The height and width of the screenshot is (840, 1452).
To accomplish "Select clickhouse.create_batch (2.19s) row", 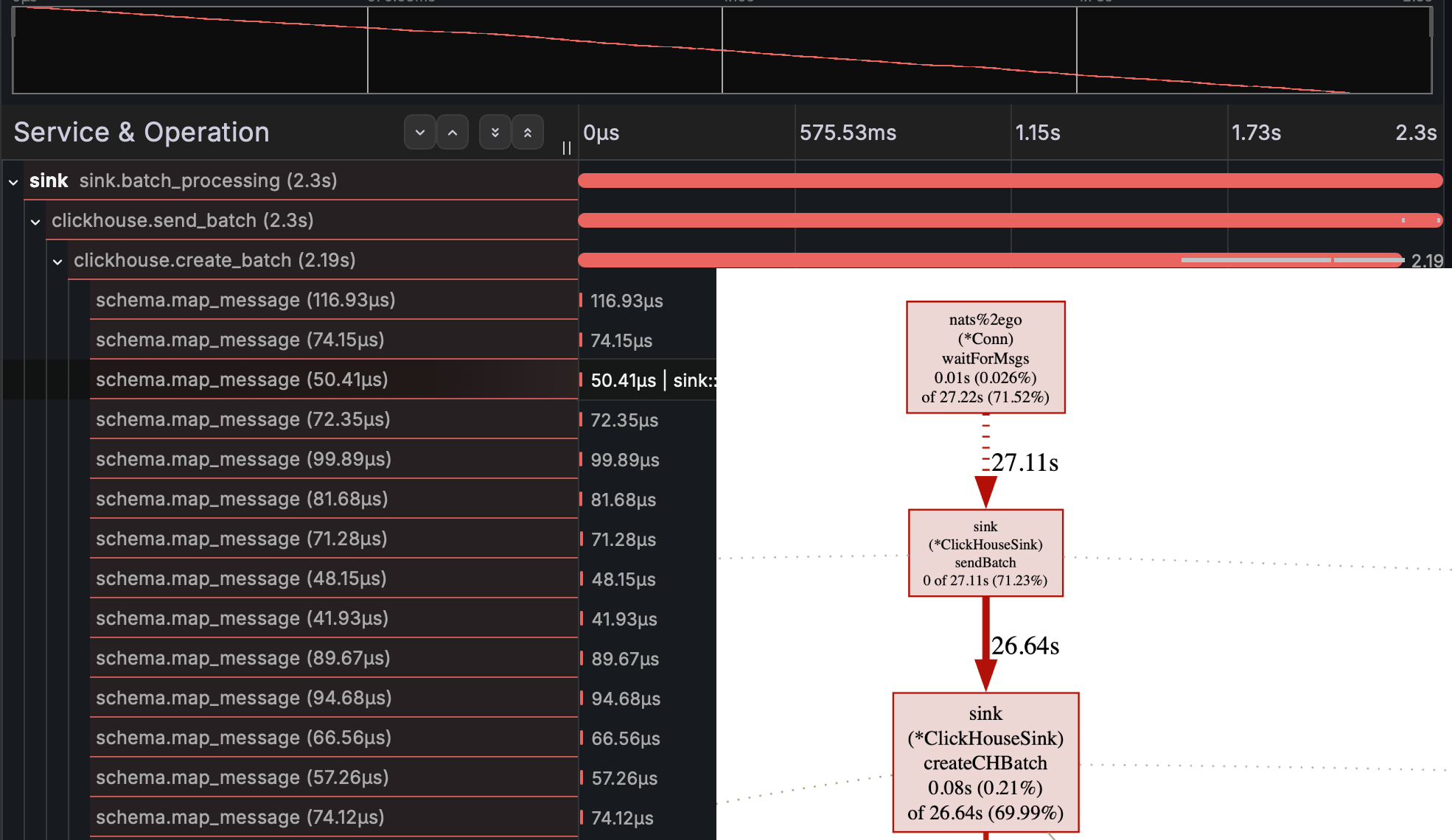I will click(323, 260).
